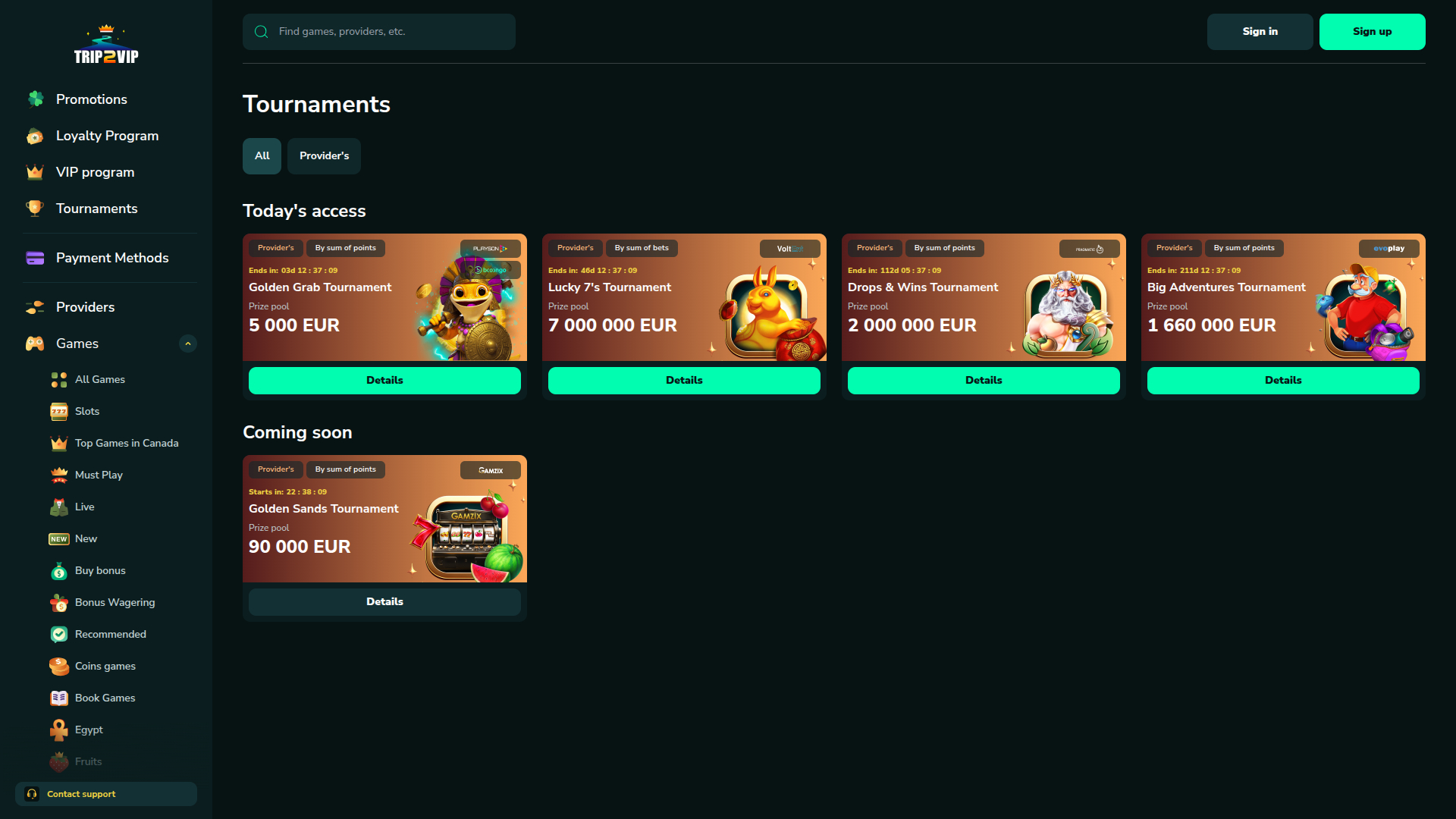Open Details for Golden Sands Tournament

click(x=384, y=602)
